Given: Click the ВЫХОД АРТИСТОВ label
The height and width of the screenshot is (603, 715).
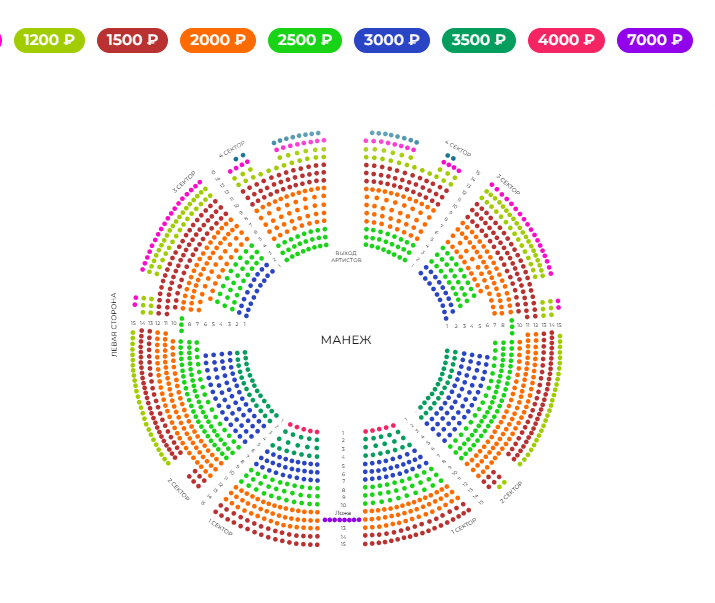Looking at the screenshot, I should (346, 256).
